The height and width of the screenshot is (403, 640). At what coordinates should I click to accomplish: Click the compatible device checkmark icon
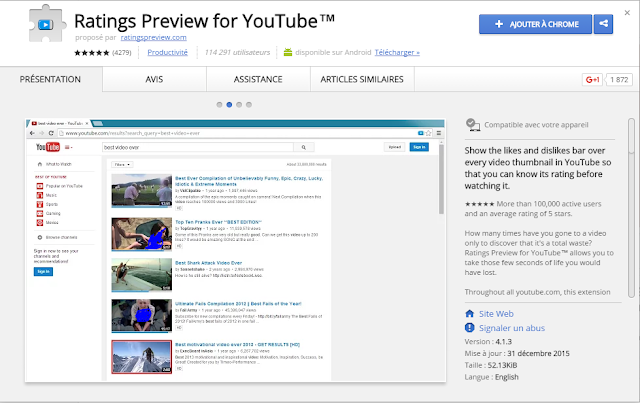tap(473, 125)
